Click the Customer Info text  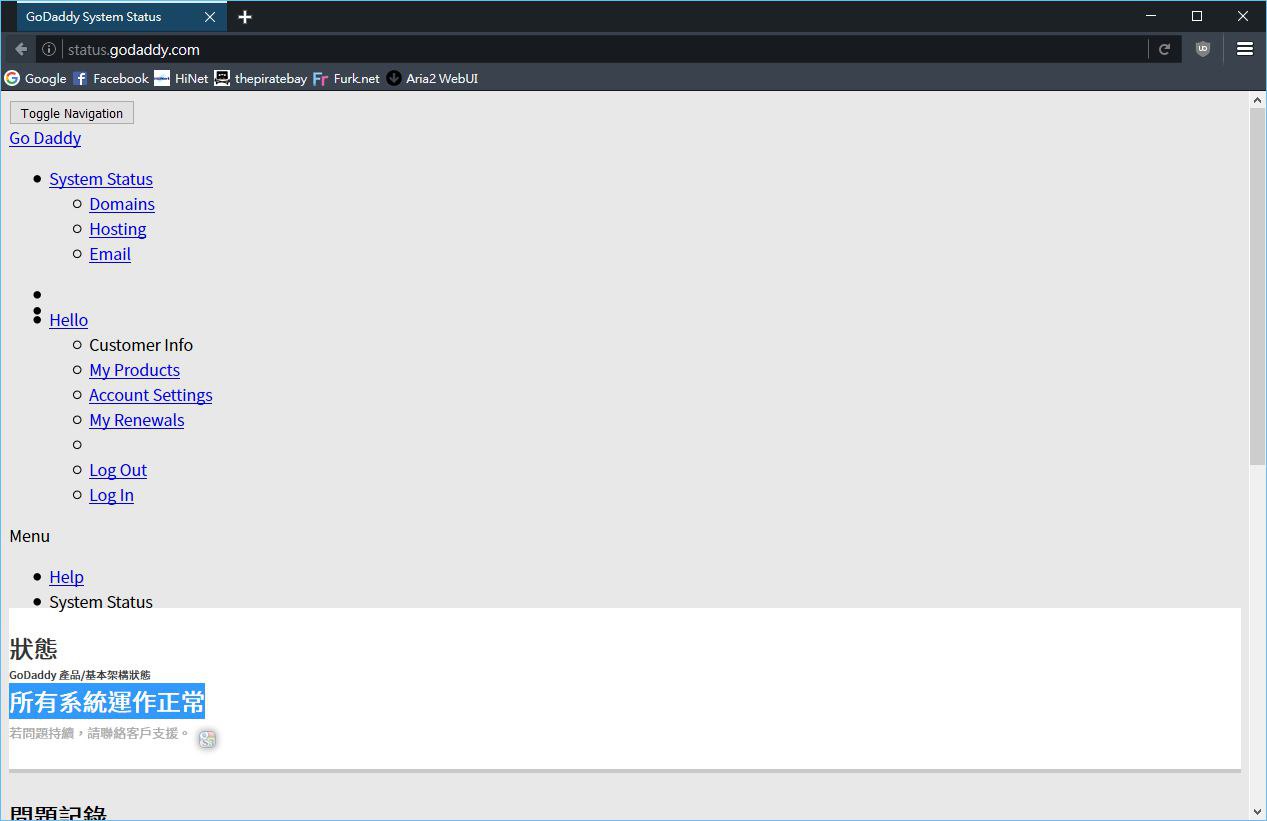tap(141, 345)
